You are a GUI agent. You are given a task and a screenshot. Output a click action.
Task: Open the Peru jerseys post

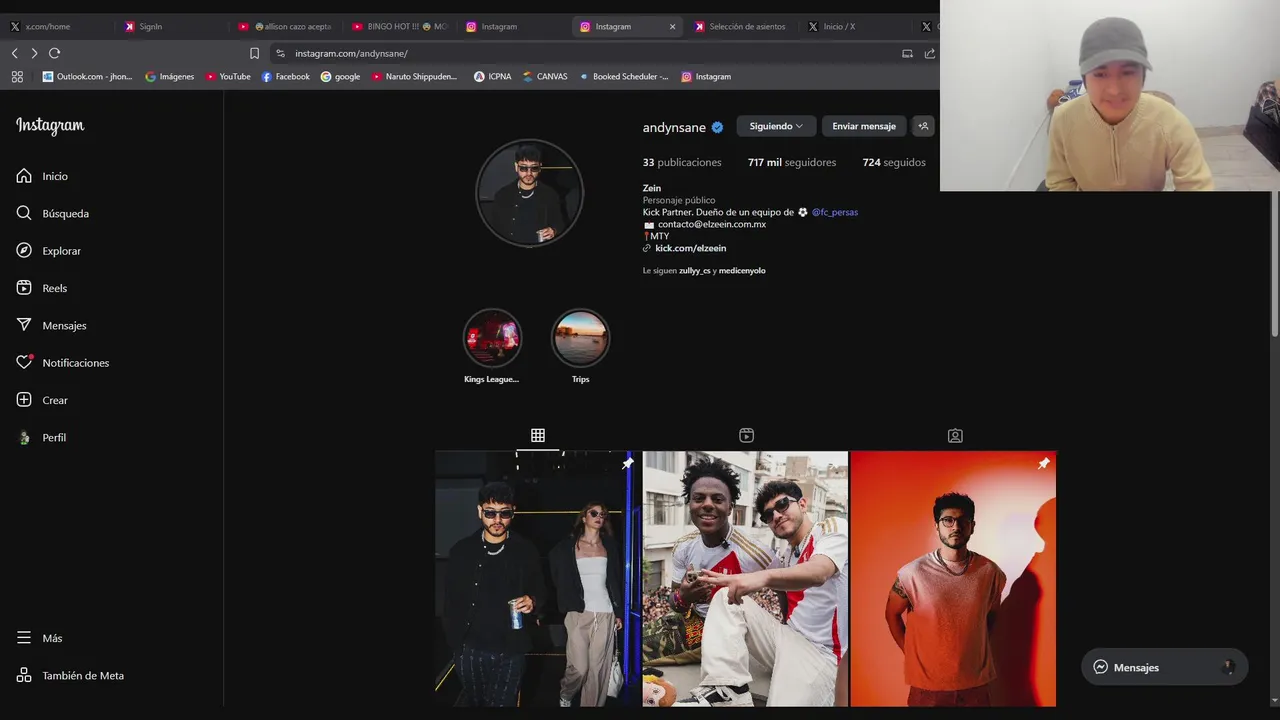(x=745, y=579)
